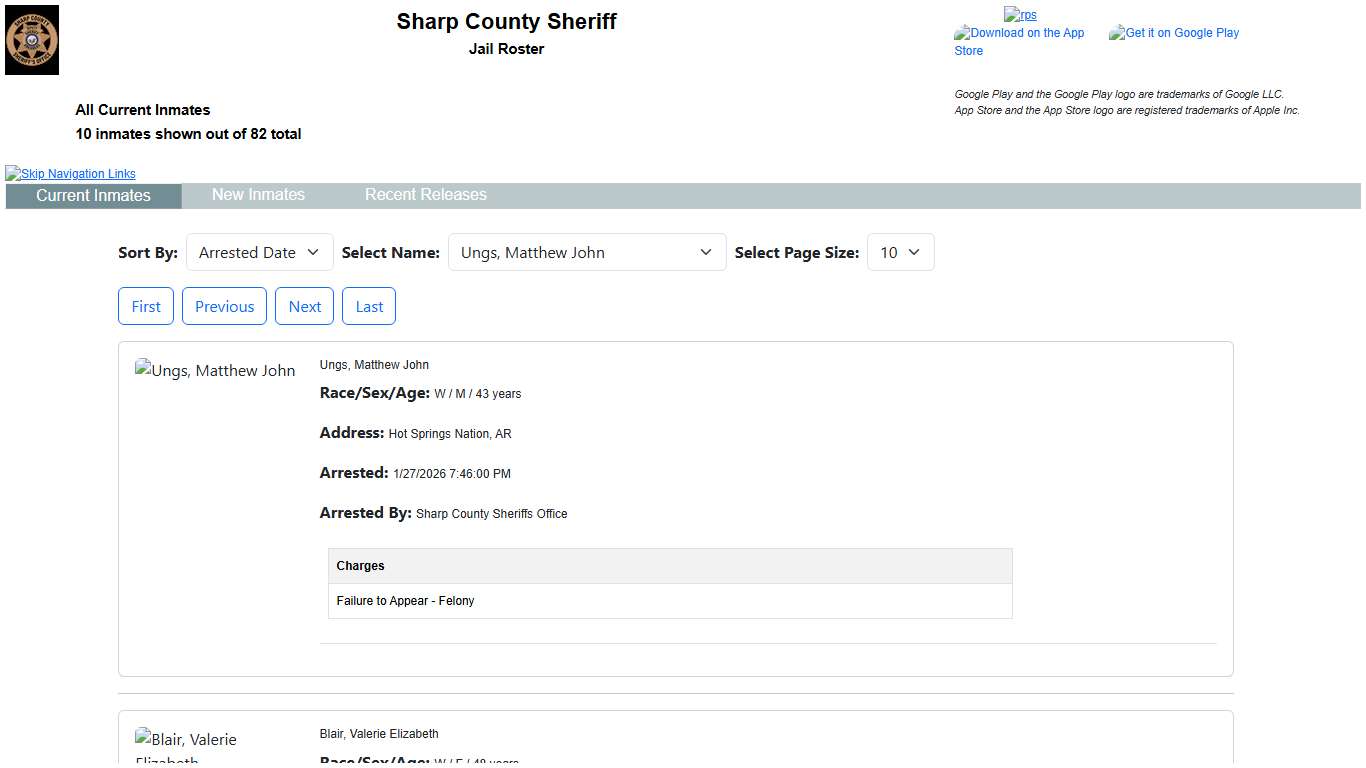Jump to the Last page button
The height and width of the screenshot is (768, 1366).
click(369, 307)
